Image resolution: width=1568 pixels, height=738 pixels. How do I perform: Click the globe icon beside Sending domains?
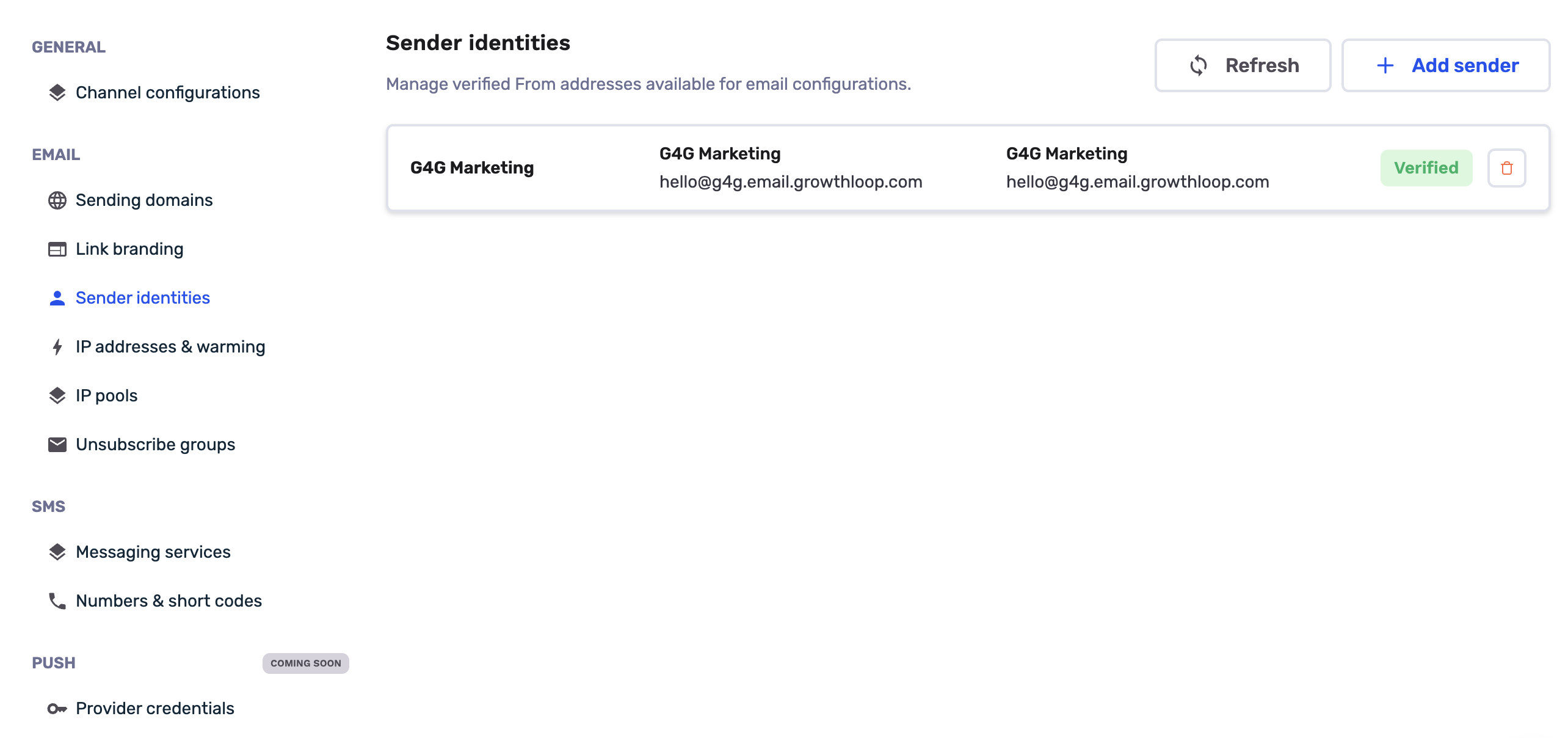coord(57,200)
